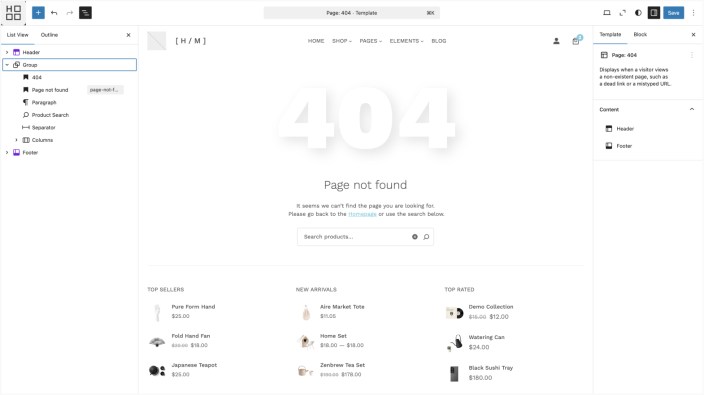Expand the Columns tree item
Screen dimensions: 704x395
tap(16, 140)
